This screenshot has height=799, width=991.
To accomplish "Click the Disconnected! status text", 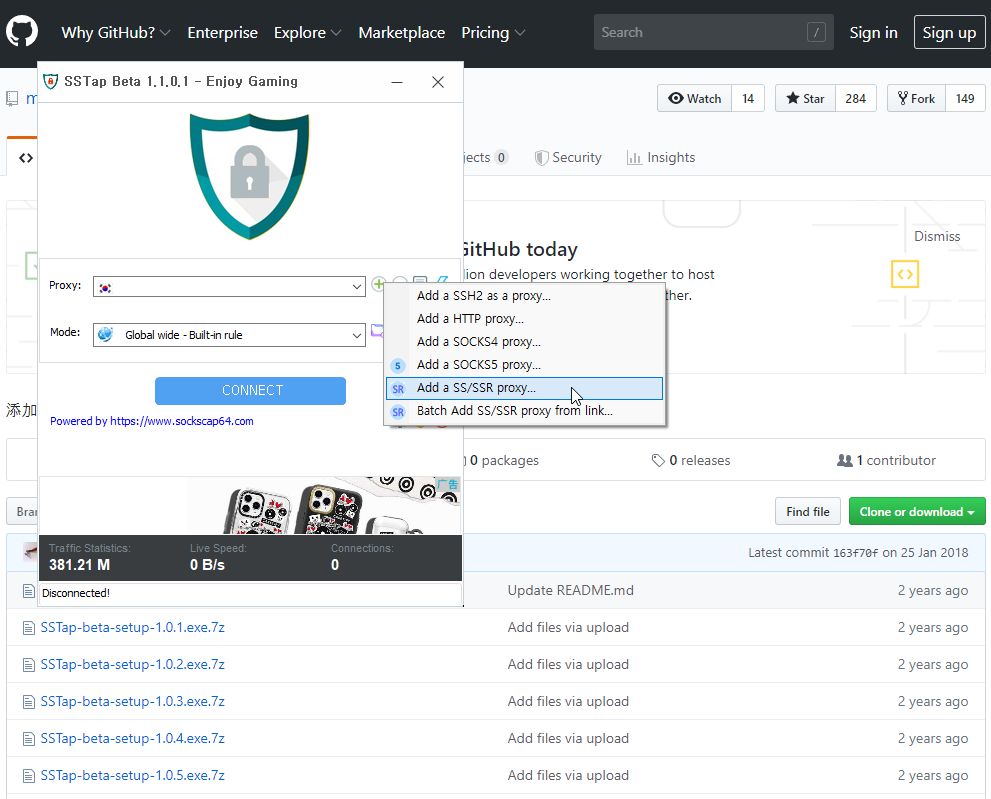I will [x=76, y=593].
